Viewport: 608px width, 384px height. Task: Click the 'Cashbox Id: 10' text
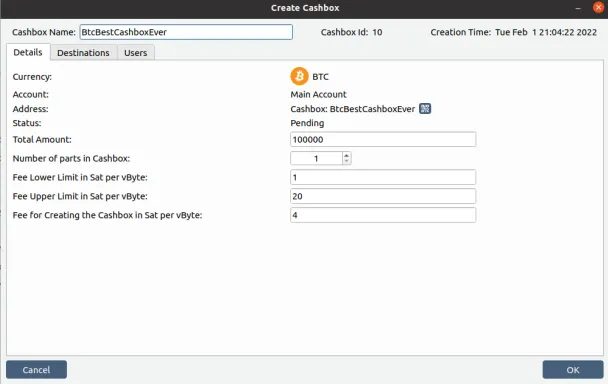351,32
